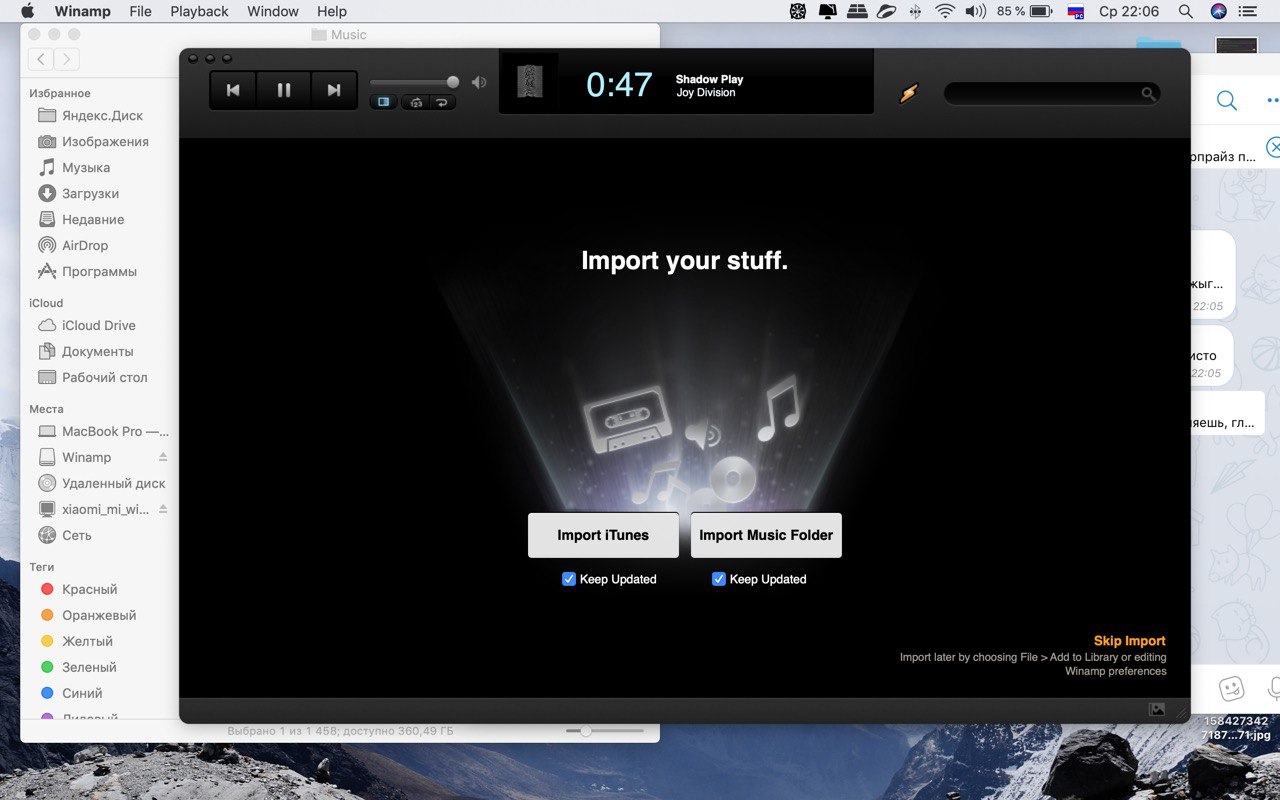Open battery status showing 85 %
This screenshot has width=1280, height=800.
click(x=1023, y=11)
